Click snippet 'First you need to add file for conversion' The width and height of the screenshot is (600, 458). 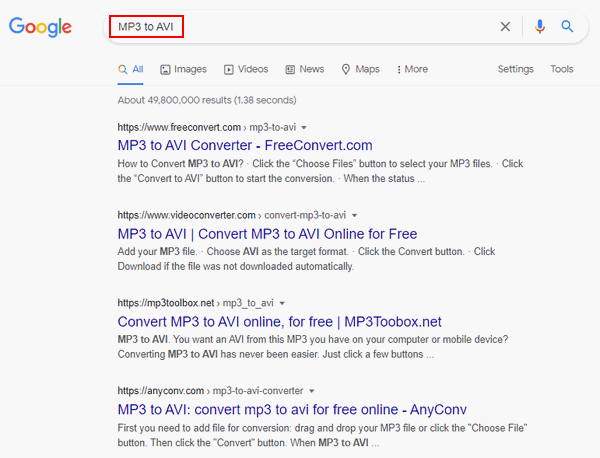204,428
